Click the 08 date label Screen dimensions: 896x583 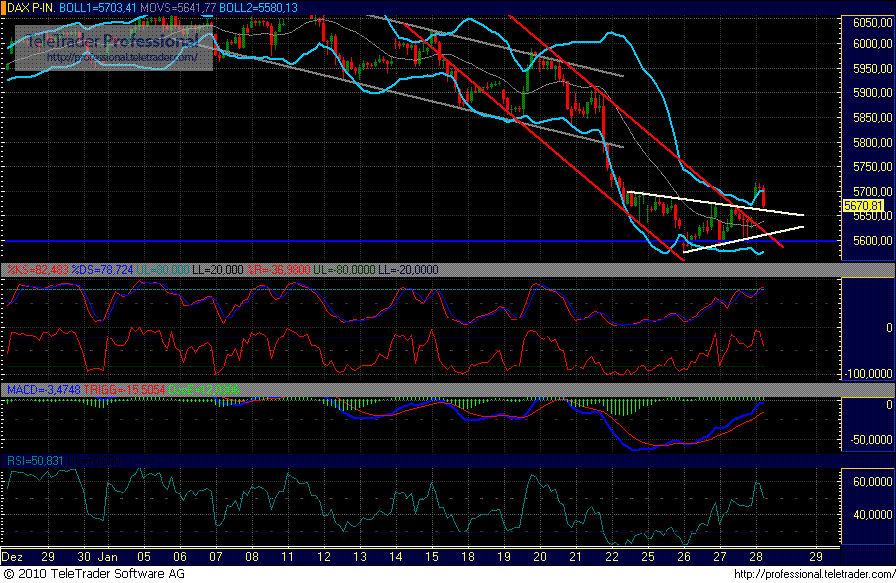click(x=251, y=557)
